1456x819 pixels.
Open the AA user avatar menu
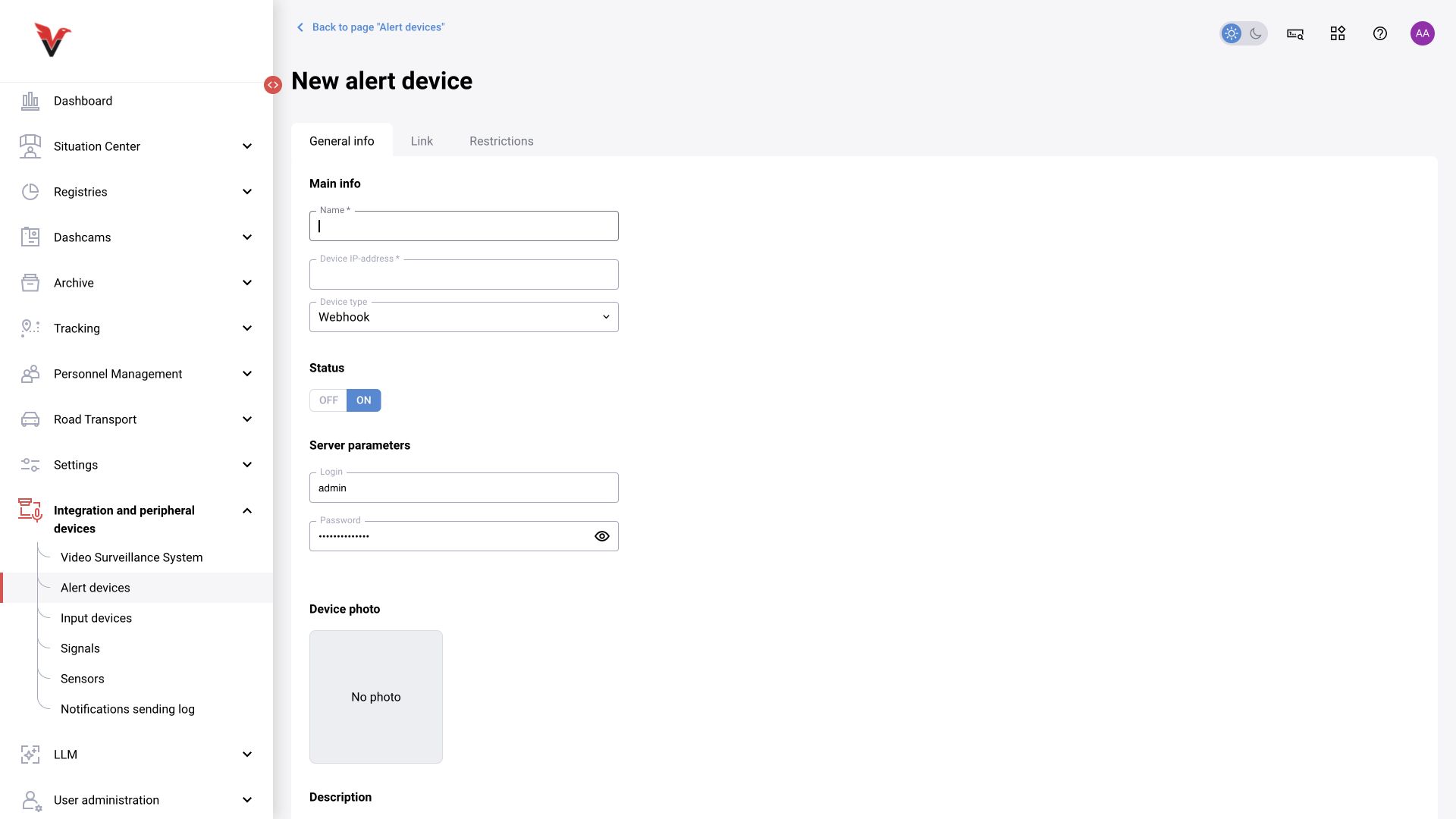coord(1423,33)
